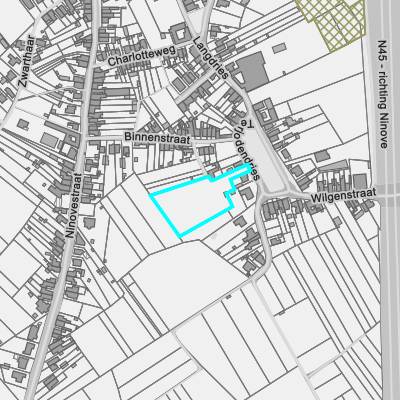Click the Wilgenstraat street label

pos(343,195)
